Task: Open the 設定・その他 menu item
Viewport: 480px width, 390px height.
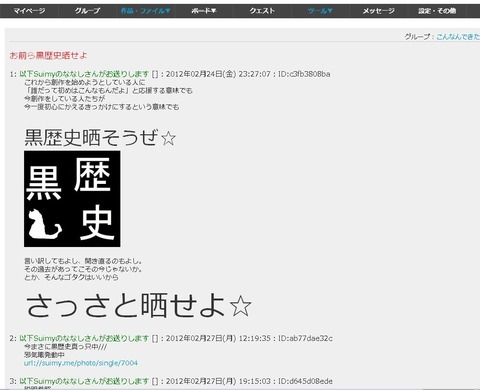Action: pyautogui.click(x=437, y=11)
